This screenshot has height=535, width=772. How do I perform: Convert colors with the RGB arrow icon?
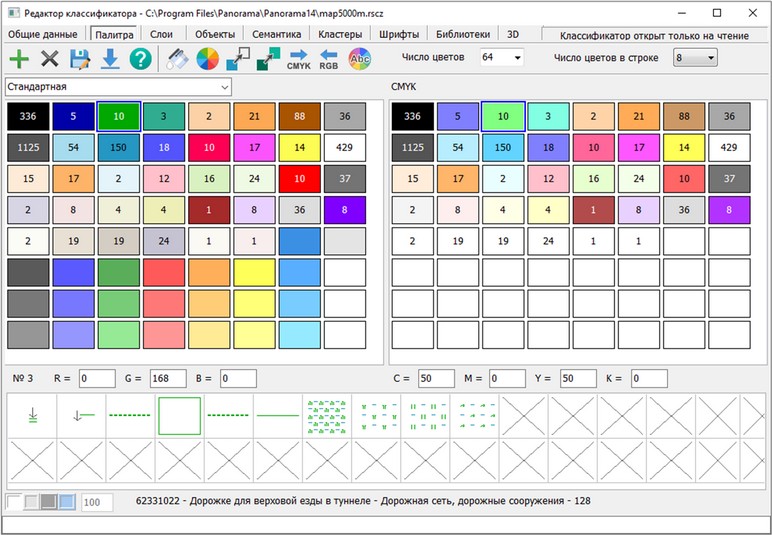tap(328, 60)
